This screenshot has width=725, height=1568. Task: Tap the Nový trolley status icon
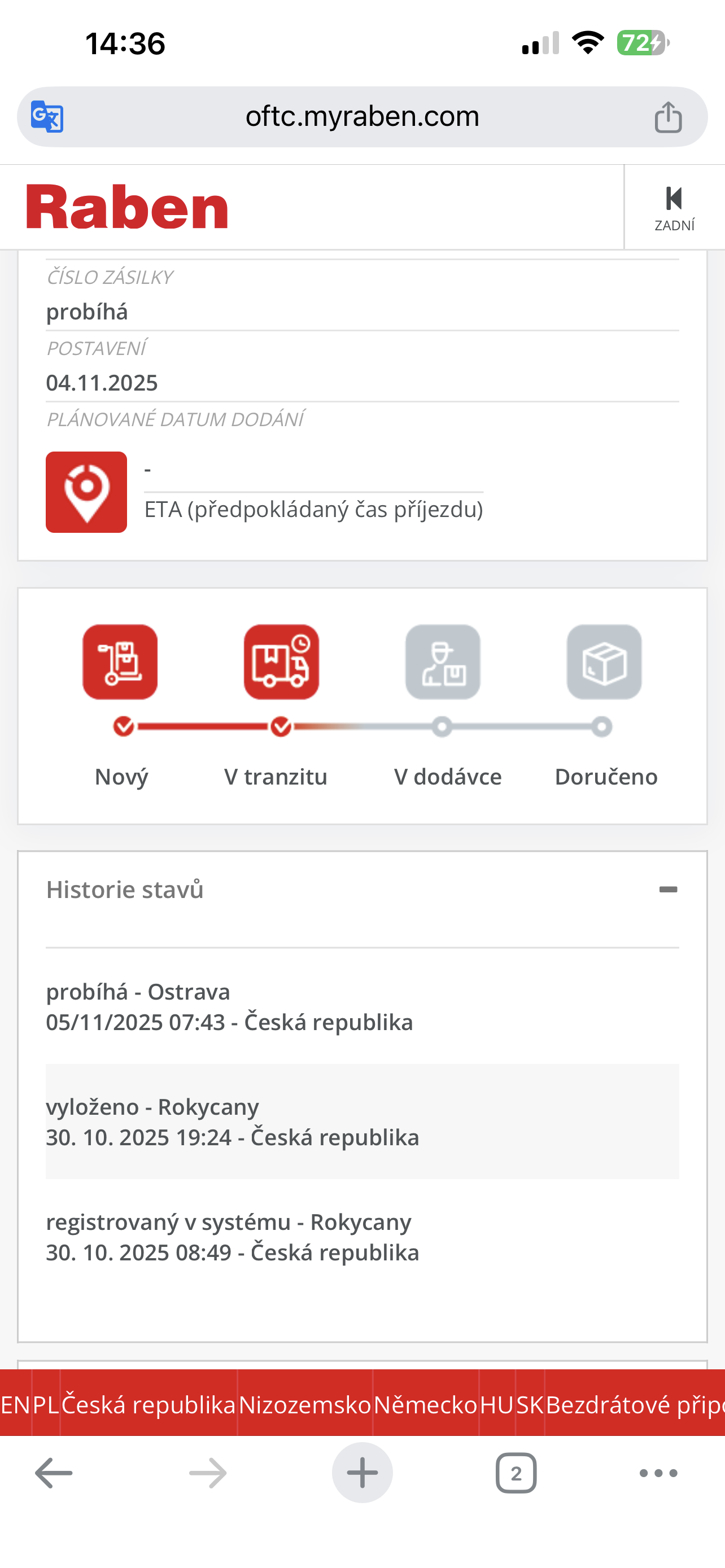[120, 662]
